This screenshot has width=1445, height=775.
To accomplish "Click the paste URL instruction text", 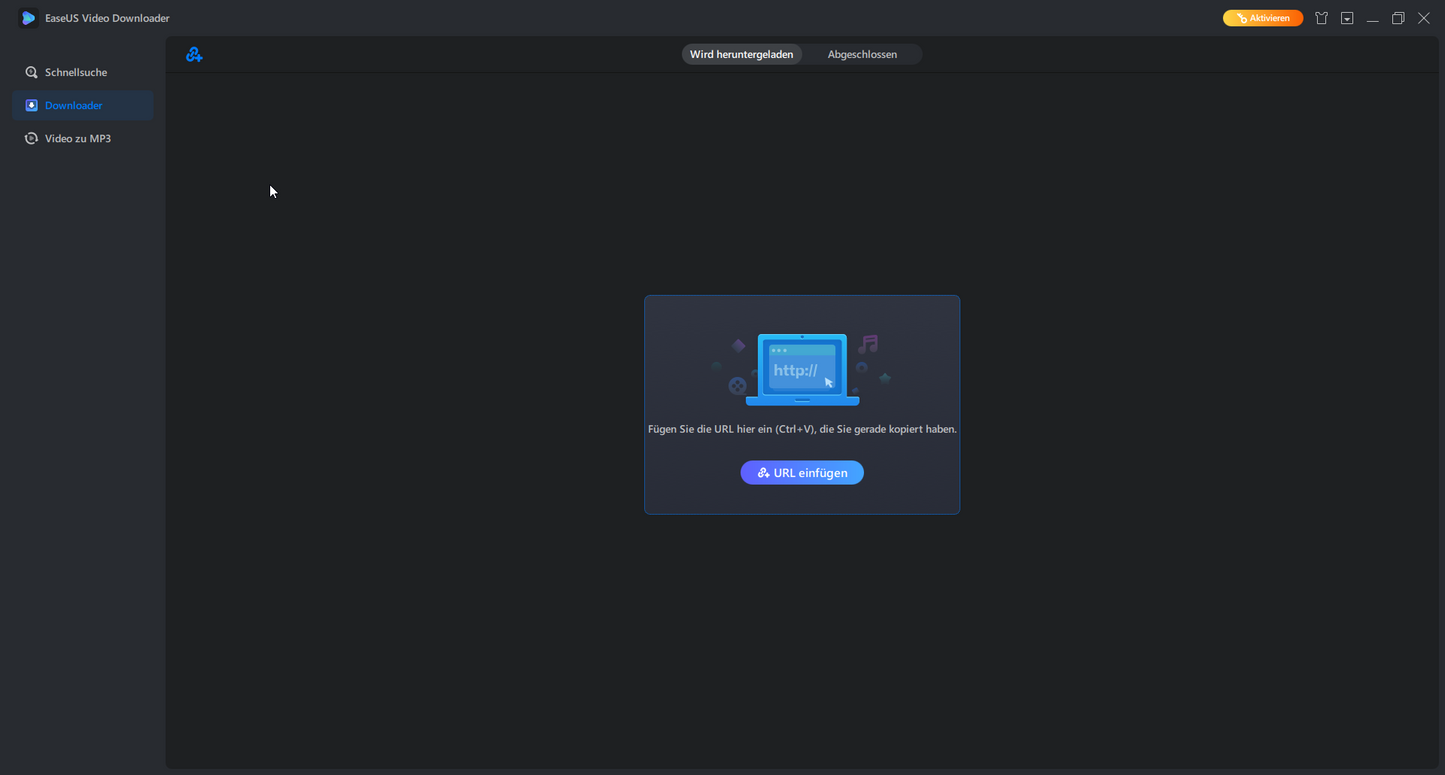I will coord(802,429).
